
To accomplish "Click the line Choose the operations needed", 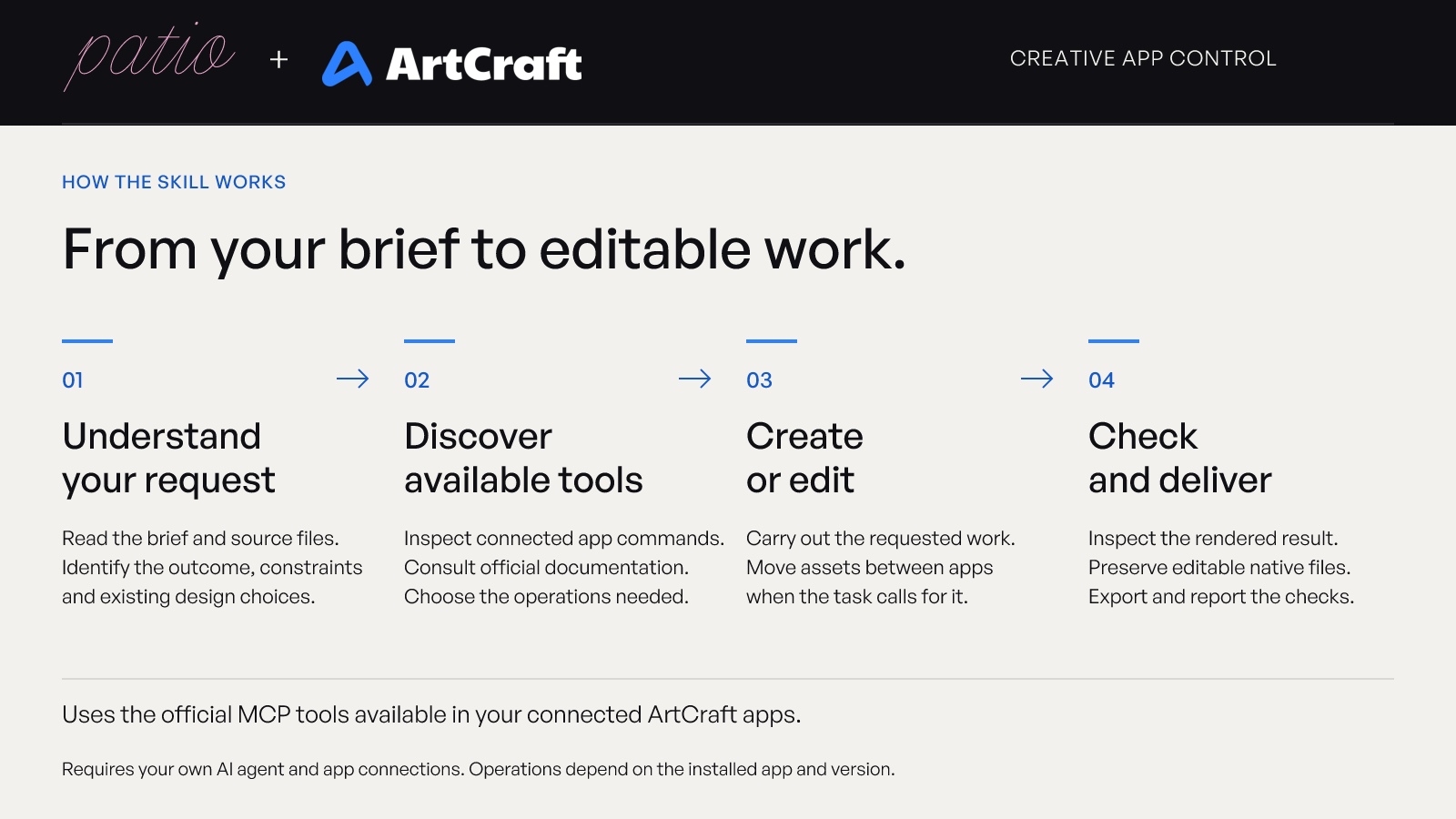I will point(546,597).
